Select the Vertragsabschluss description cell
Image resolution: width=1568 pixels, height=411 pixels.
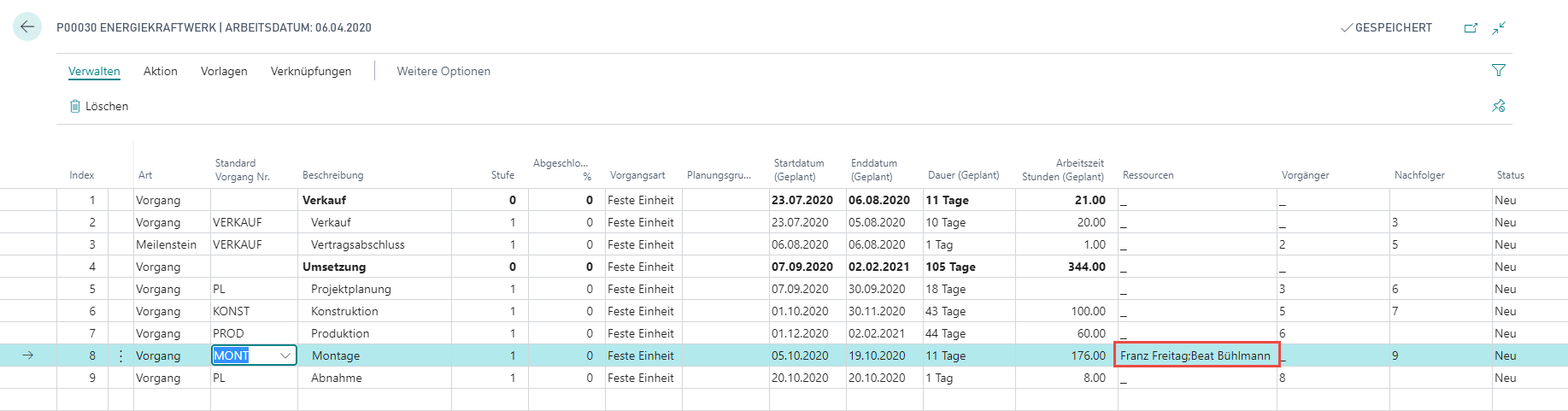374,244
